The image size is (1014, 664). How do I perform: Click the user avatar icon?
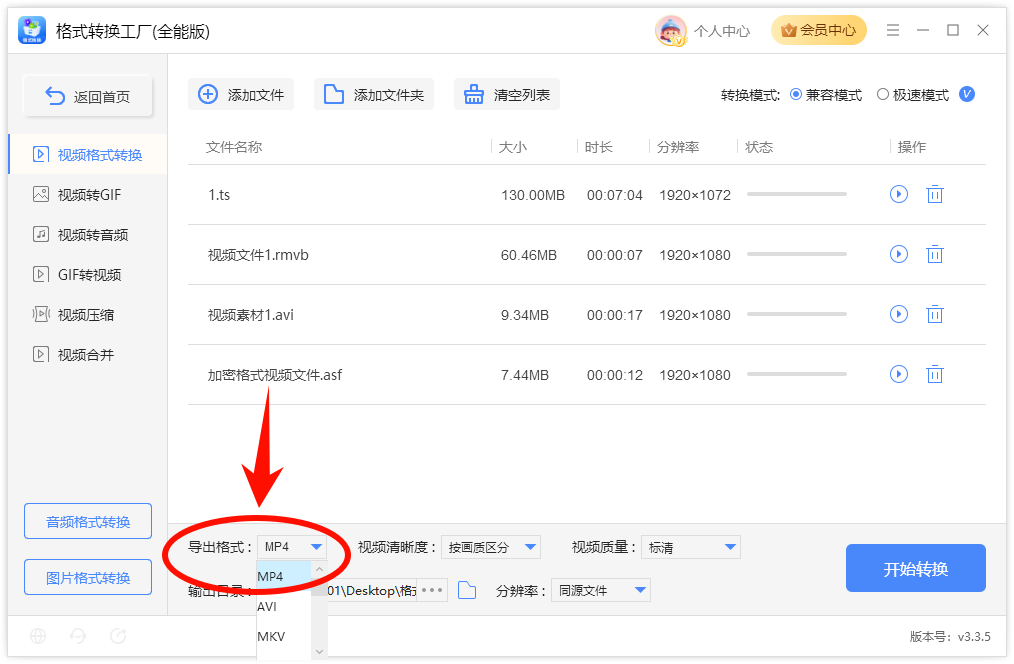click(671, 30)
